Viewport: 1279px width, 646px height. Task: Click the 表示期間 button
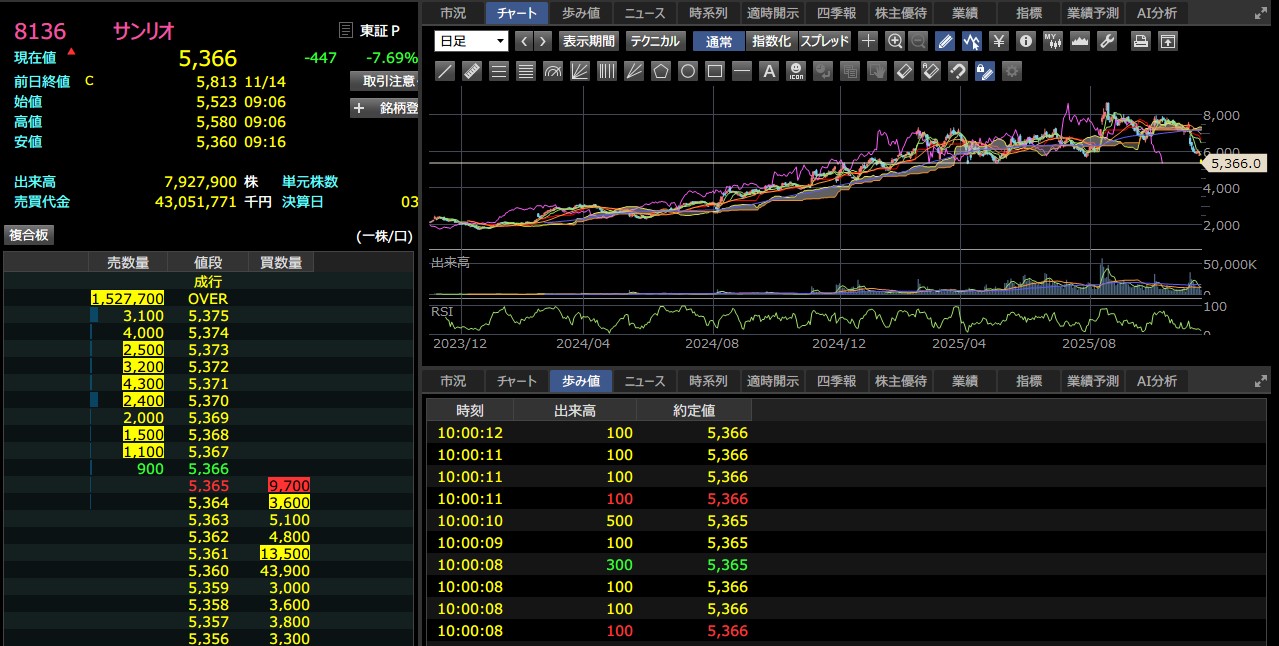tap(589, 41)
